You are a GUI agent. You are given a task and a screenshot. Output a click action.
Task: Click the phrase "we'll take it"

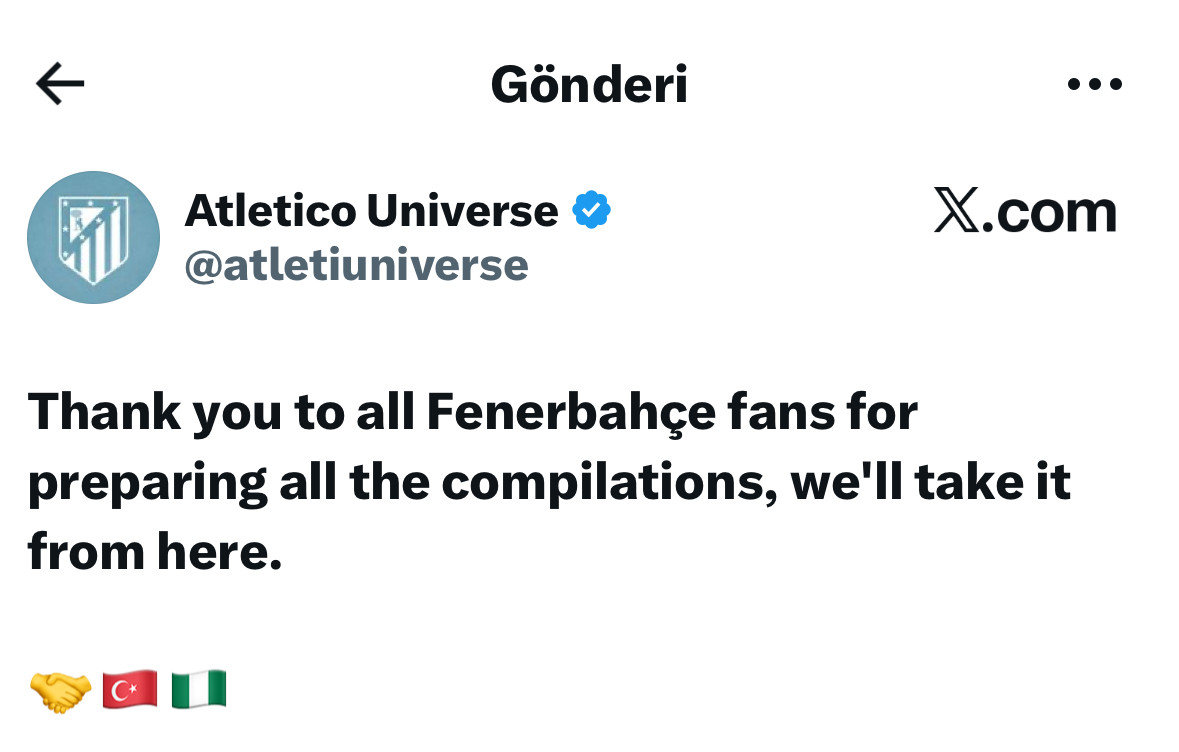tap(930, 482)
